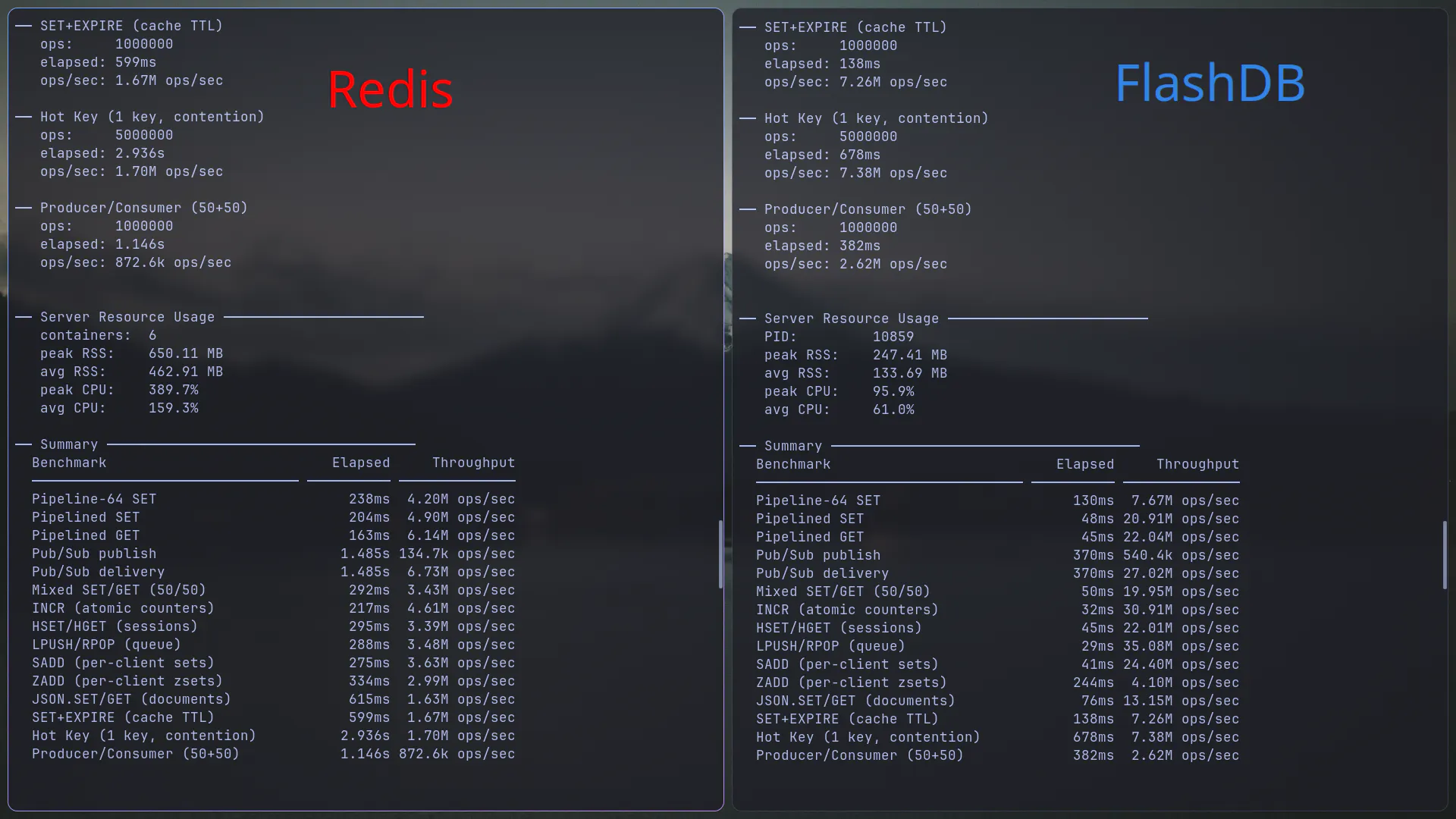The height and width of the screenshot is (819, 1456).
Task: Click the blue 'FlashDB' title label
Action: point(1210,83)
